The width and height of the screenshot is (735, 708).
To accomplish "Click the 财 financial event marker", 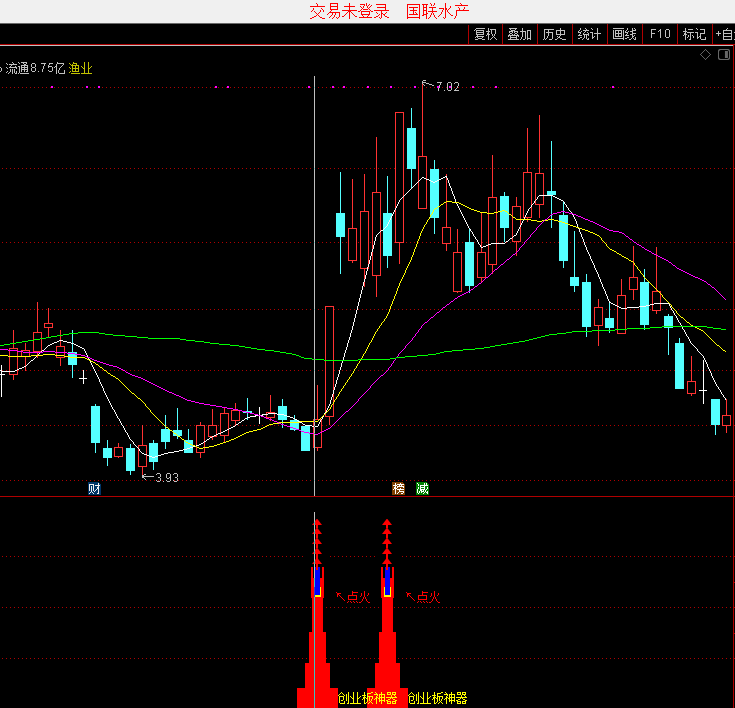I will point(94,489).
